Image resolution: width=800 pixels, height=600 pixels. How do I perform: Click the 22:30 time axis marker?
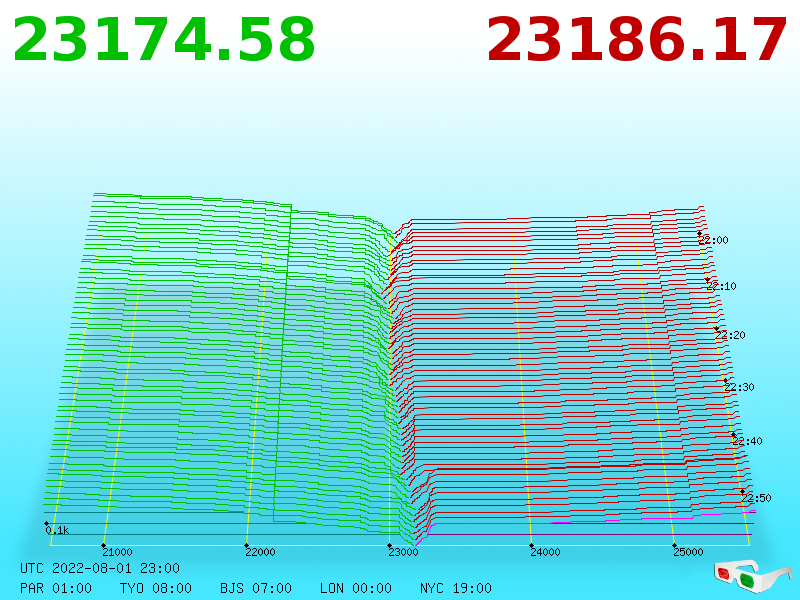[x=739, y=387]
